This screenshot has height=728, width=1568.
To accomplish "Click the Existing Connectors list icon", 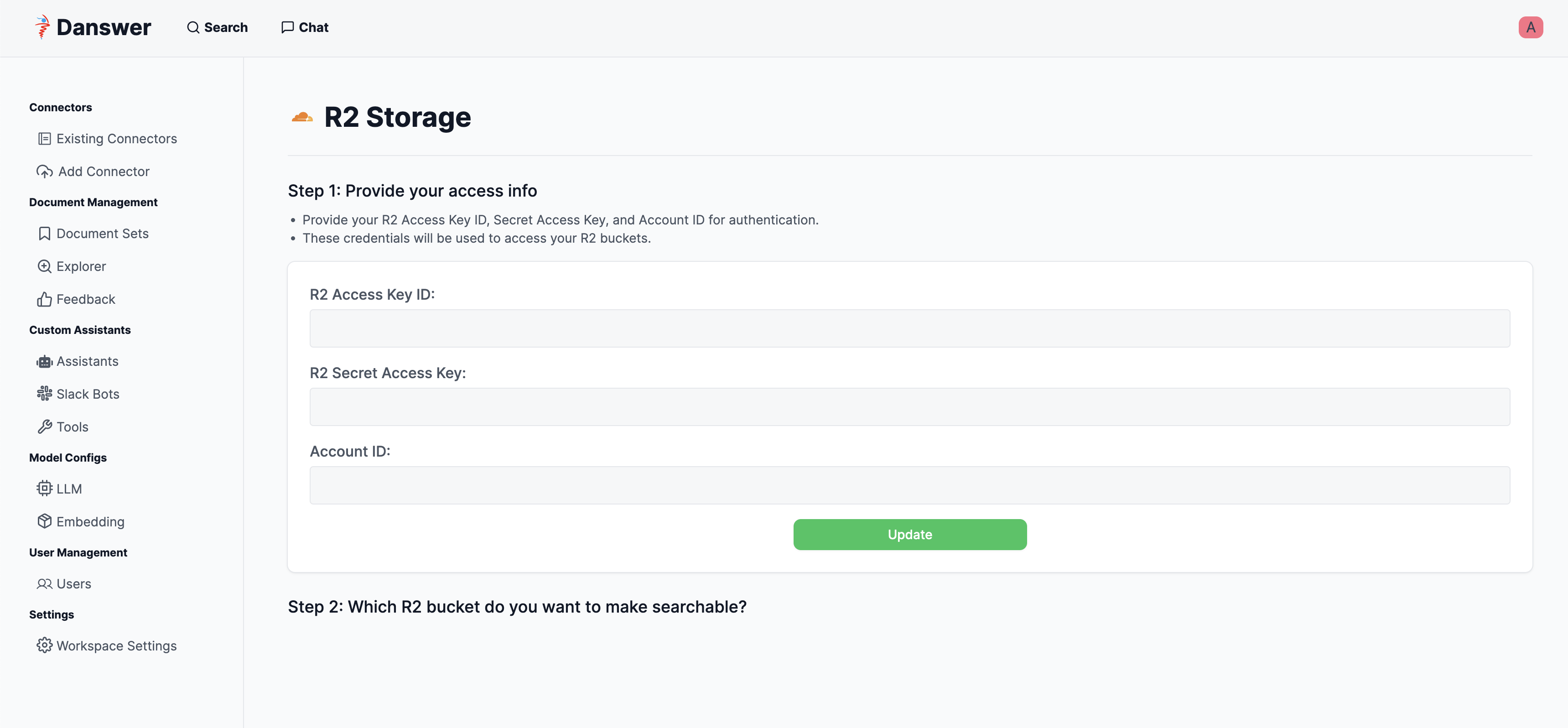I will coord(44,139).
